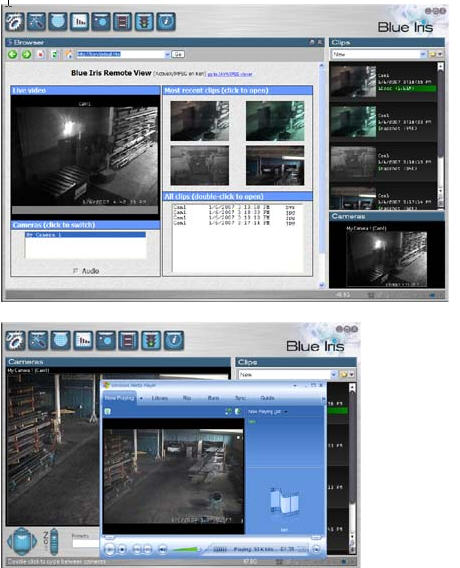Open gear options icon above Browser panel
This screenshot has width=460, height=568.
pyautogui.click(x=15, y=21)
